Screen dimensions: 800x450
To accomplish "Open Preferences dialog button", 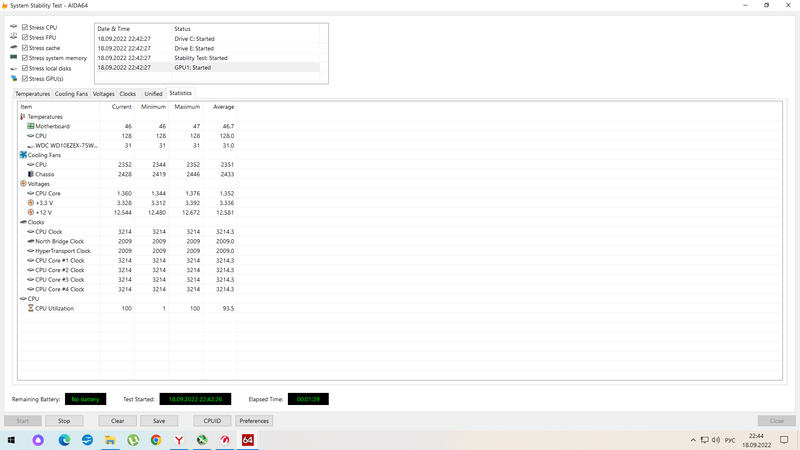I will pyautogui.click(x=254, y=421).
